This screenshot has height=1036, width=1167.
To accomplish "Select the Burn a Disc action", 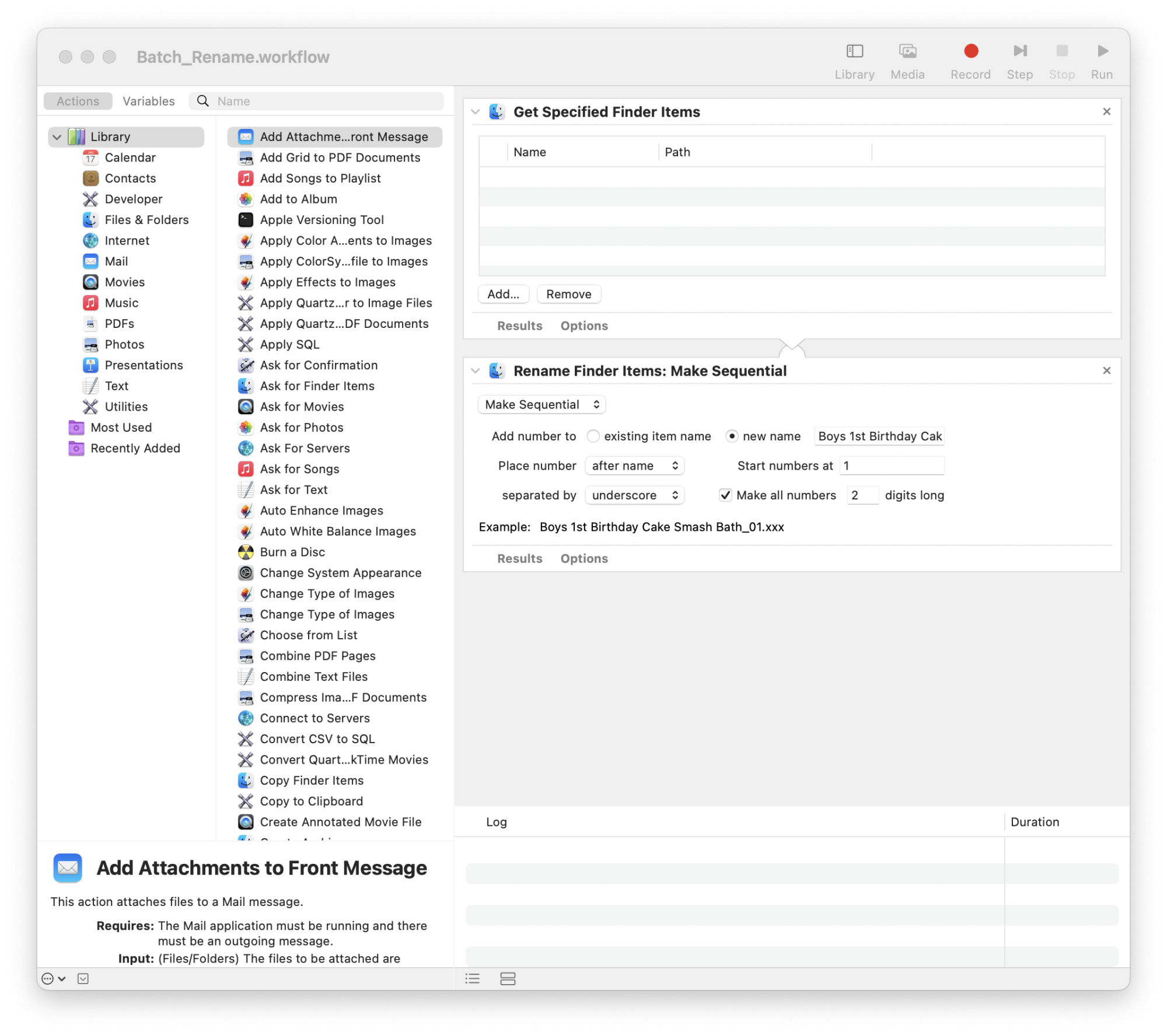I will 292,552.
